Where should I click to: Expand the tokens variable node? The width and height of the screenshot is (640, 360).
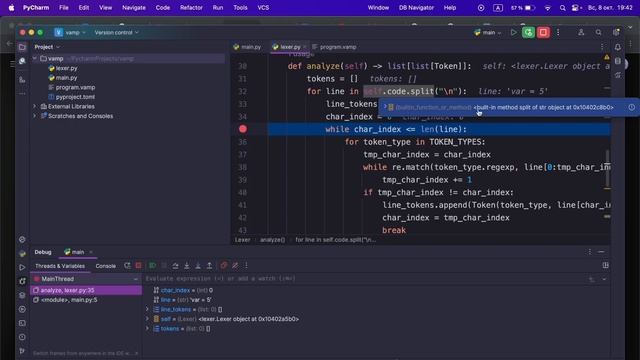(148, 329)
